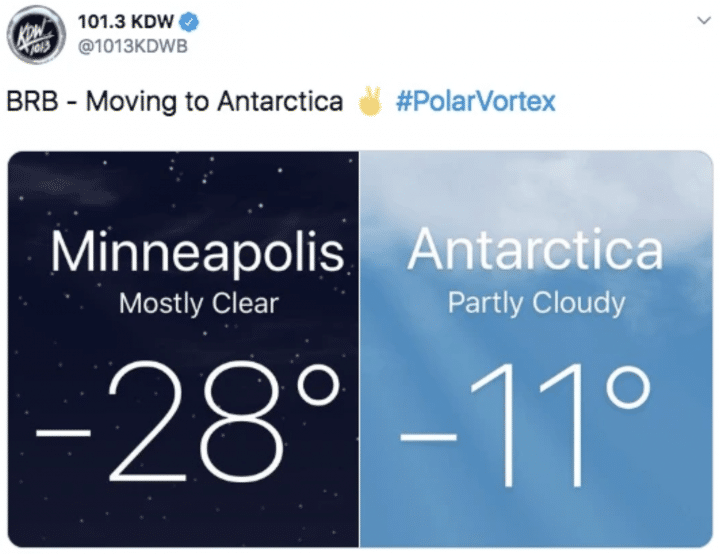This screenshot has height=554, width=720.
Task: Click the Minneapolis city title
Action: click(196, 254)
